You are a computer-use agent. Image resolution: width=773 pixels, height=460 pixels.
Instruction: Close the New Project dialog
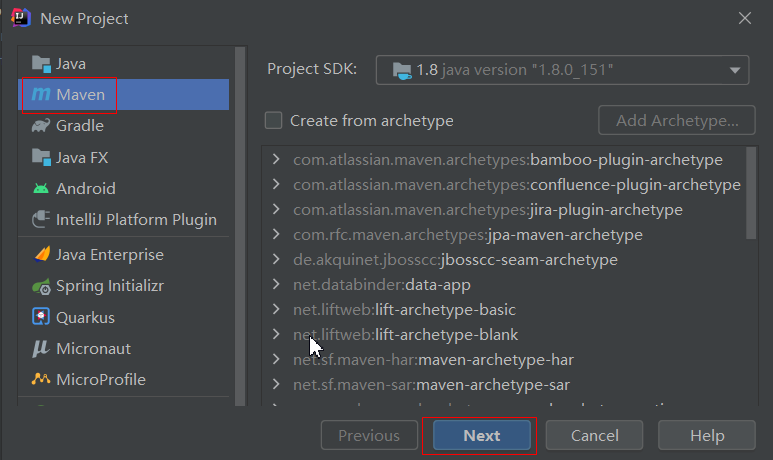click(x=744, y=18)
